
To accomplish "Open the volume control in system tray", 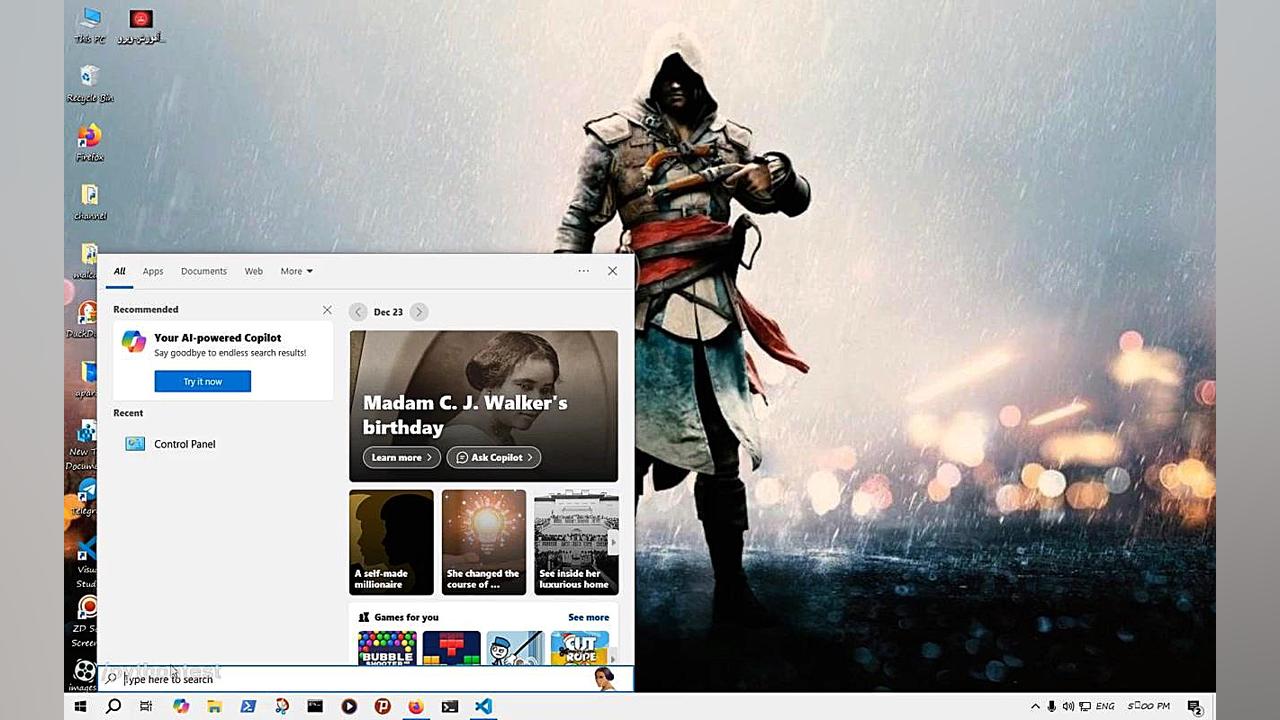I will coord(1068,706).
